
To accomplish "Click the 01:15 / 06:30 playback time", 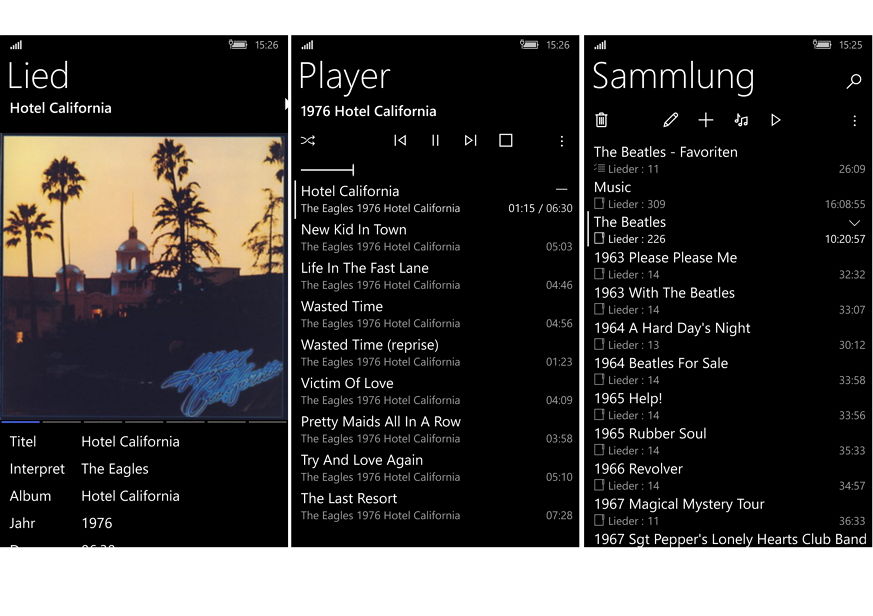I will coord(540,208).
